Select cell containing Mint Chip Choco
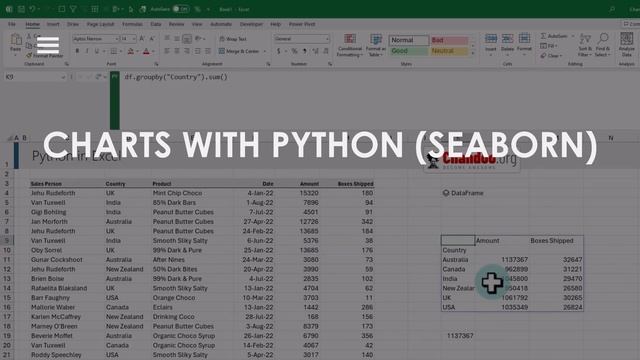The height and width of the screenshot is (360, 640). click(178, 193)
